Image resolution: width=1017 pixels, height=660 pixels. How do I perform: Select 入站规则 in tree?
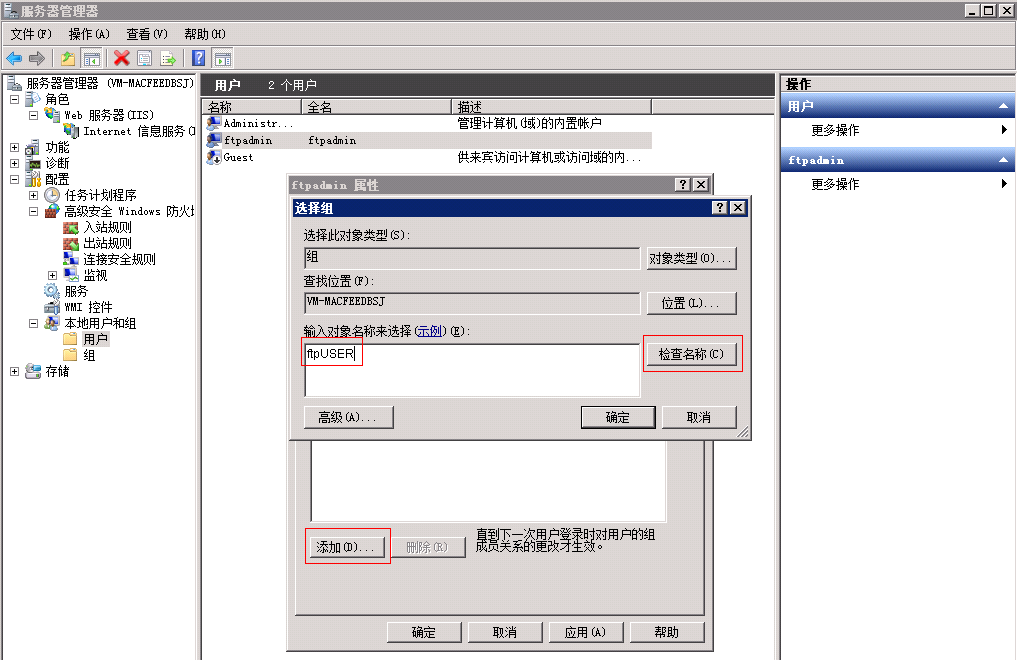[x=108, y=228]
